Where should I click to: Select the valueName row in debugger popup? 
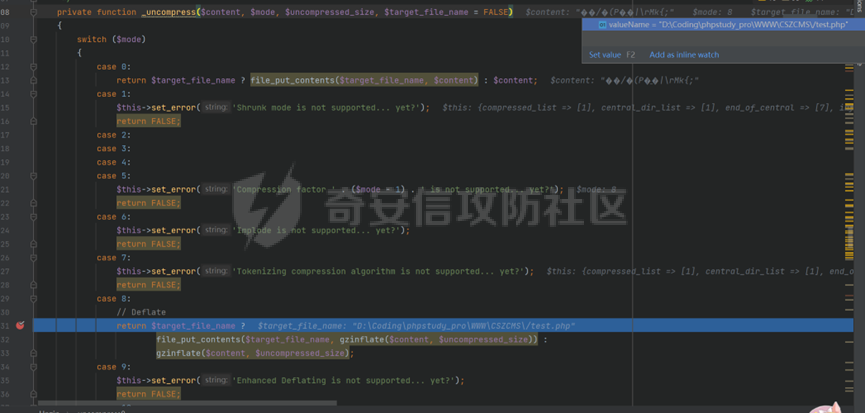(720, 23)
